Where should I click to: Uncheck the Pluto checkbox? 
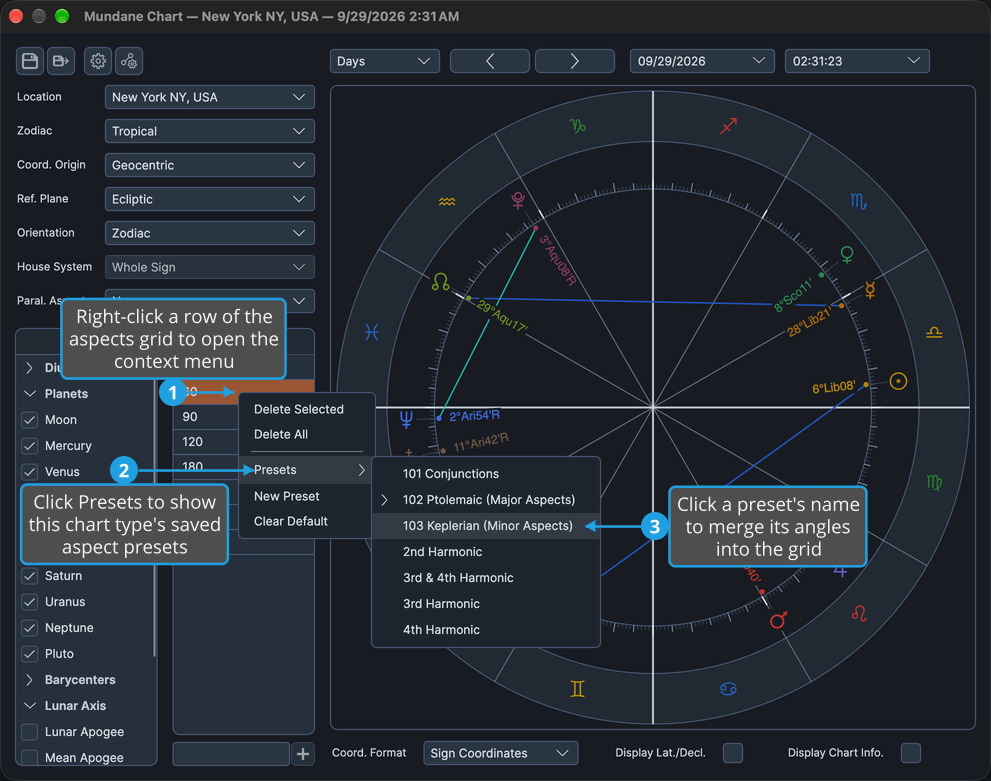30,654
